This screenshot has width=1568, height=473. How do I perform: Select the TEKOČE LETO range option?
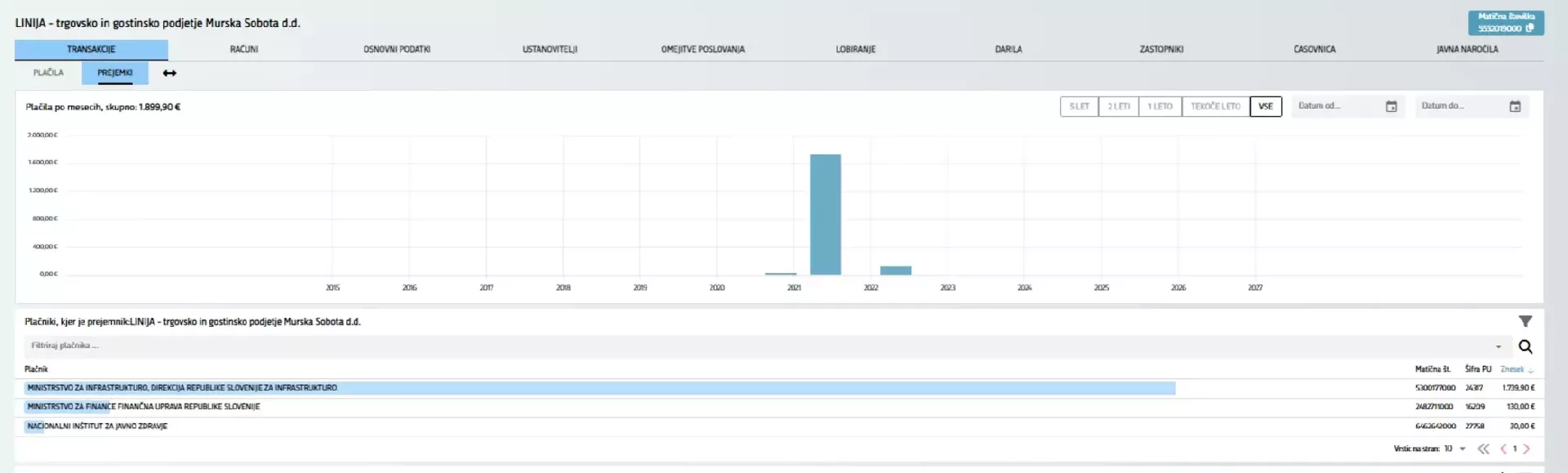click(x=1215, y=106)
